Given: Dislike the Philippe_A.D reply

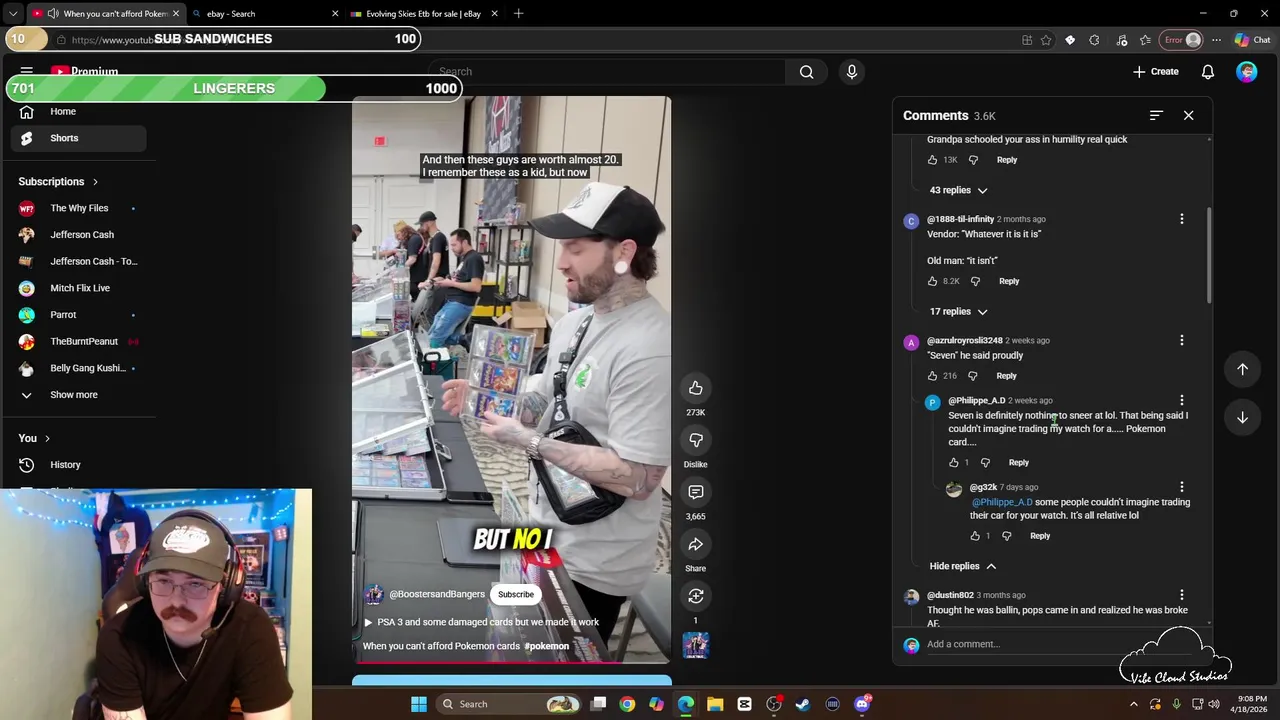Looking at the screenshot, I should [985, 463].
